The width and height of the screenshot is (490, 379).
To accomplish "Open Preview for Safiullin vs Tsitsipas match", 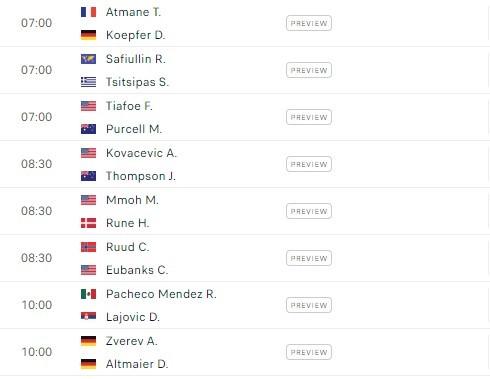I will 309,70.
